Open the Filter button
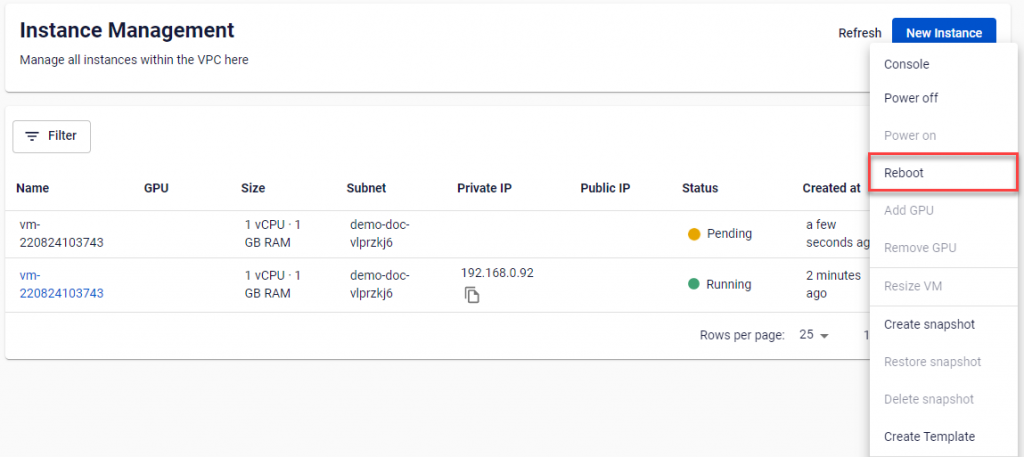The height and width of the screenshot is (457, 1024). pyautogui.click(x=52, y=136)
